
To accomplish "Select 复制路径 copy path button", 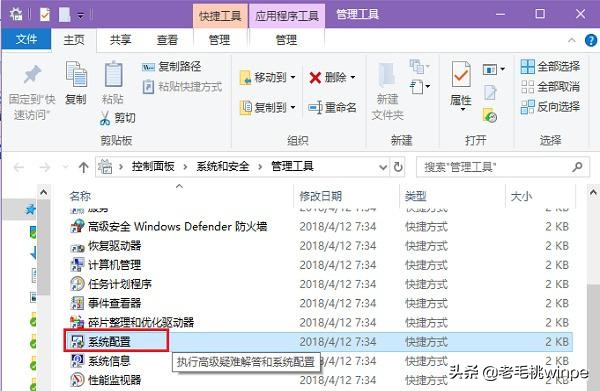I will (171, 67).
